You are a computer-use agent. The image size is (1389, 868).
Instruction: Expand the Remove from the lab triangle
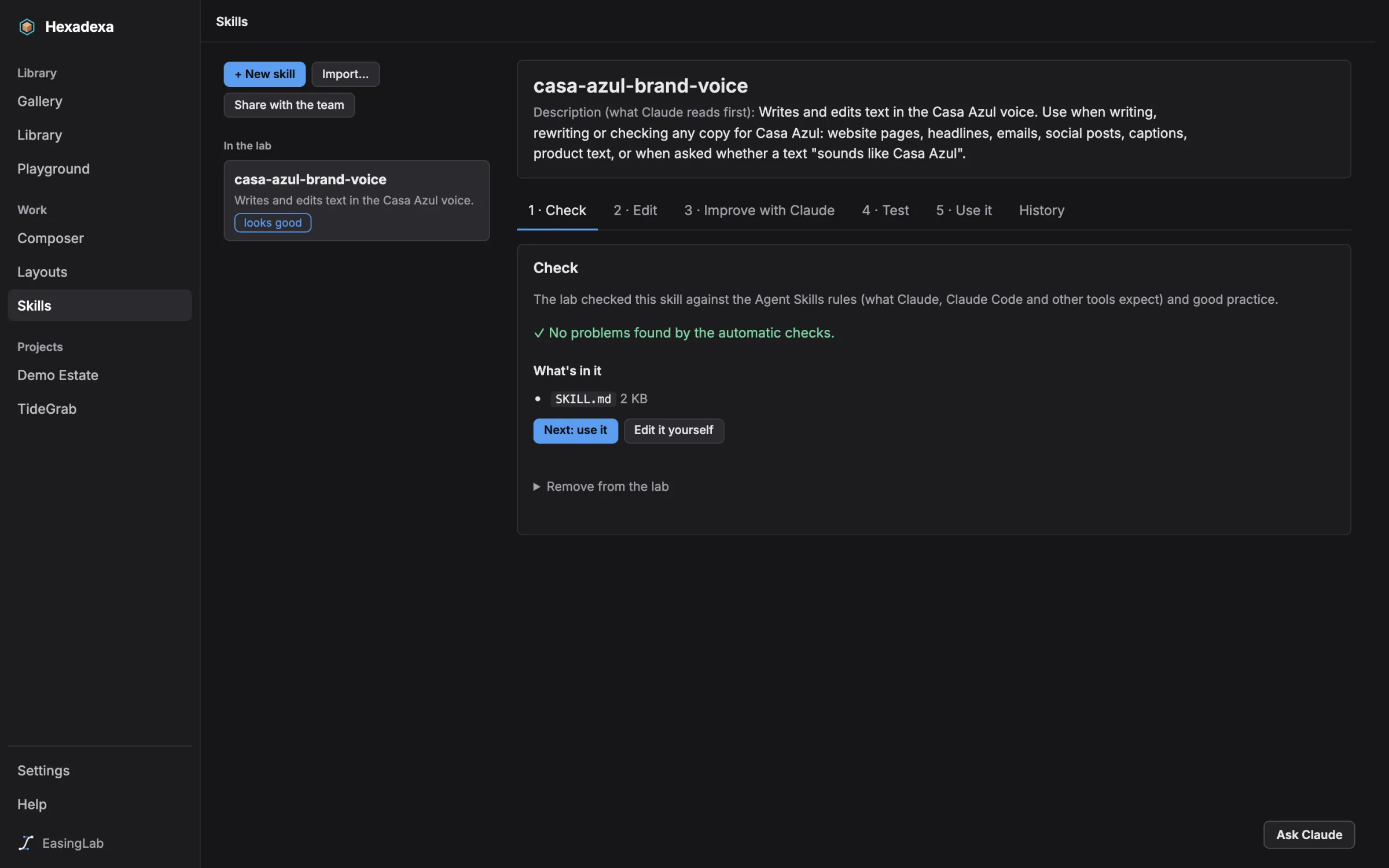tap(537, 487)
